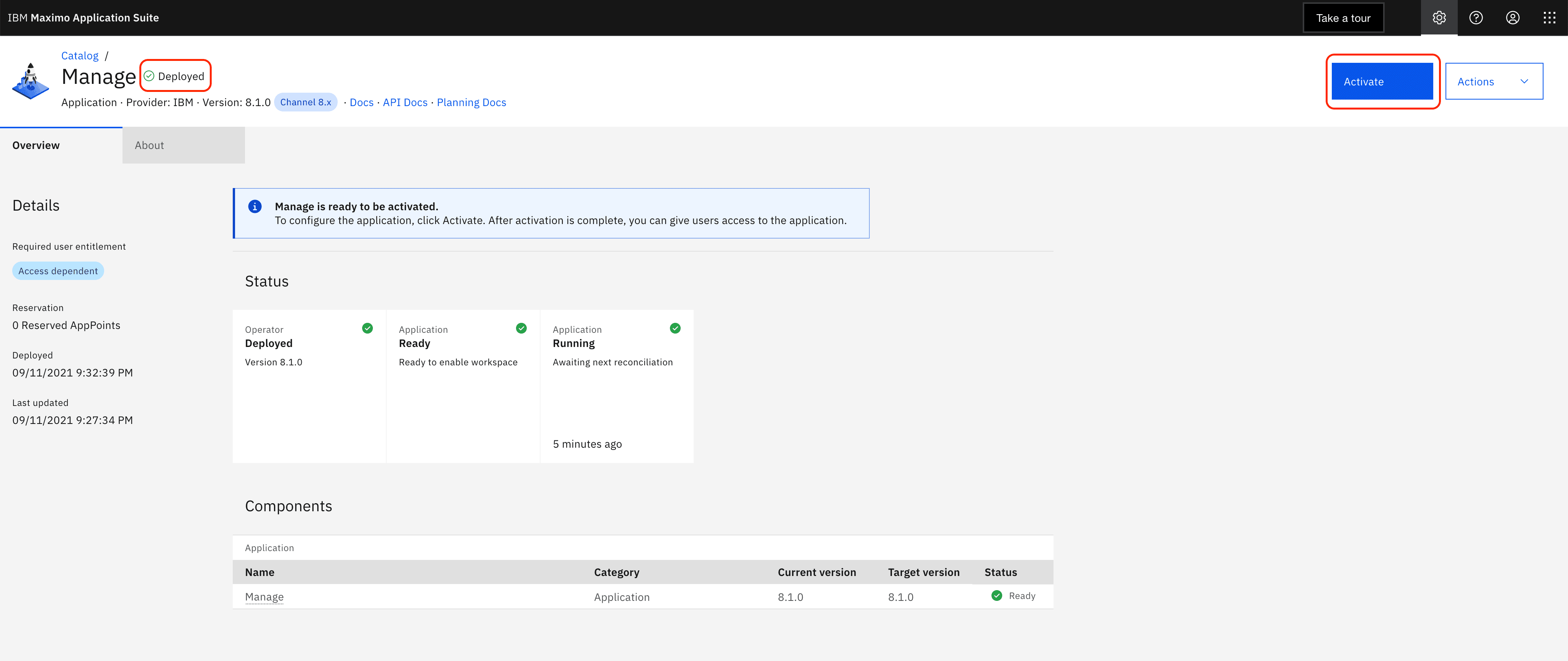1568x661 pixels.
Task: Go back to Catalog breadcrumb
Action: 80,56
